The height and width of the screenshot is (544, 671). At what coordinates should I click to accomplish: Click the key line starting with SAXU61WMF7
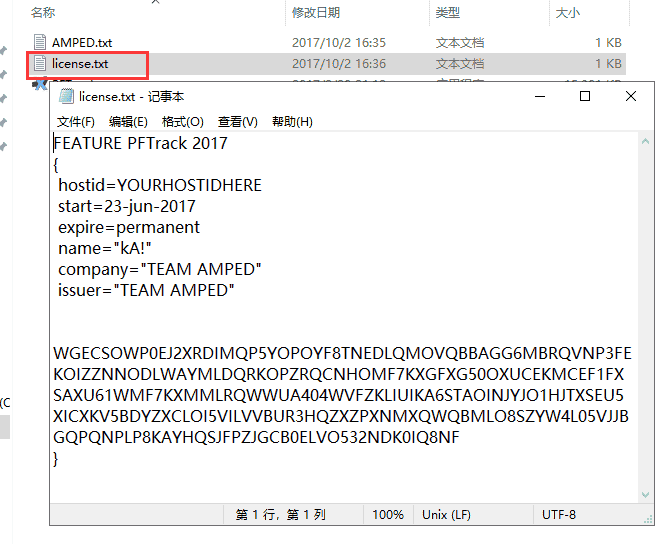pyautogui.click(x=338, y=395)
